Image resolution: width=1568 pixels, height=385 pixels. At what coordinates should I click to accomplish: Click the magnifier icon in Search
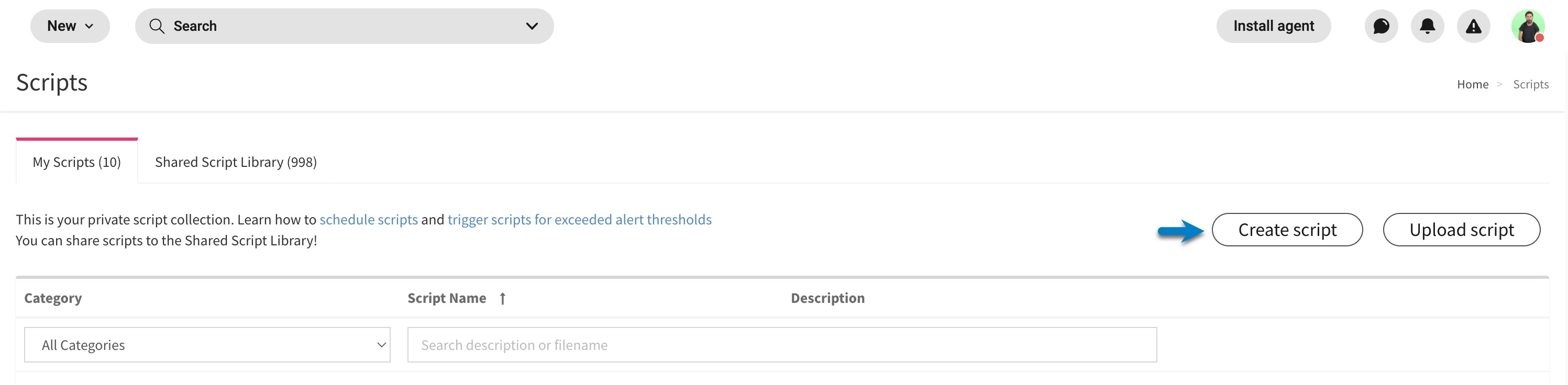[157, 26]
